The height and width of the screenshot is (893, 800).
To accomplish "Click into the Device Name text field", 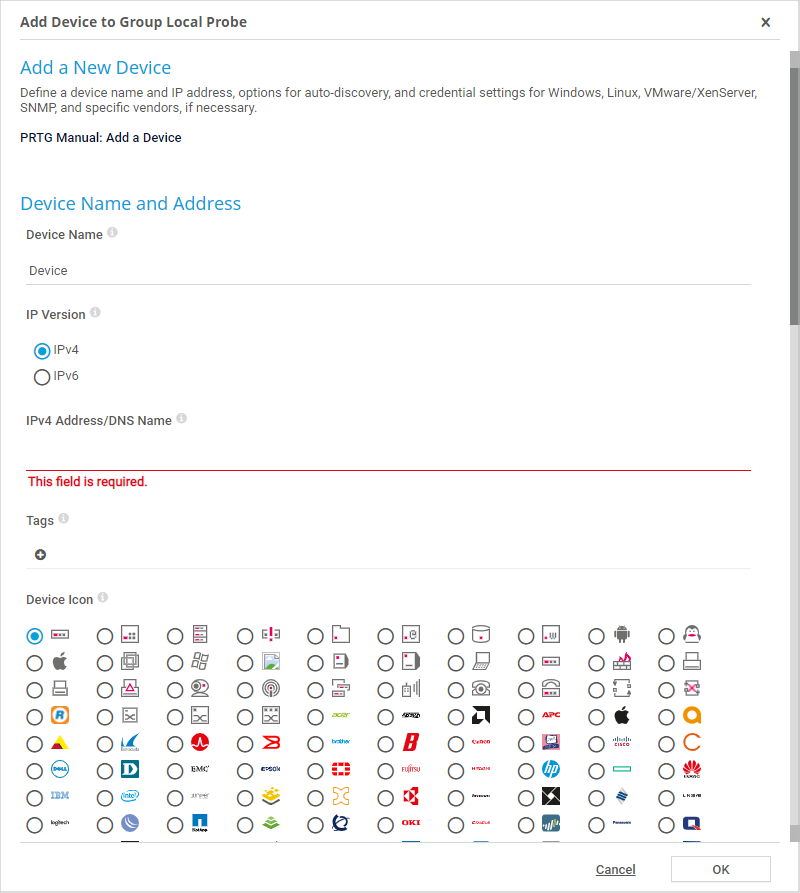I will tap(388, 271).
